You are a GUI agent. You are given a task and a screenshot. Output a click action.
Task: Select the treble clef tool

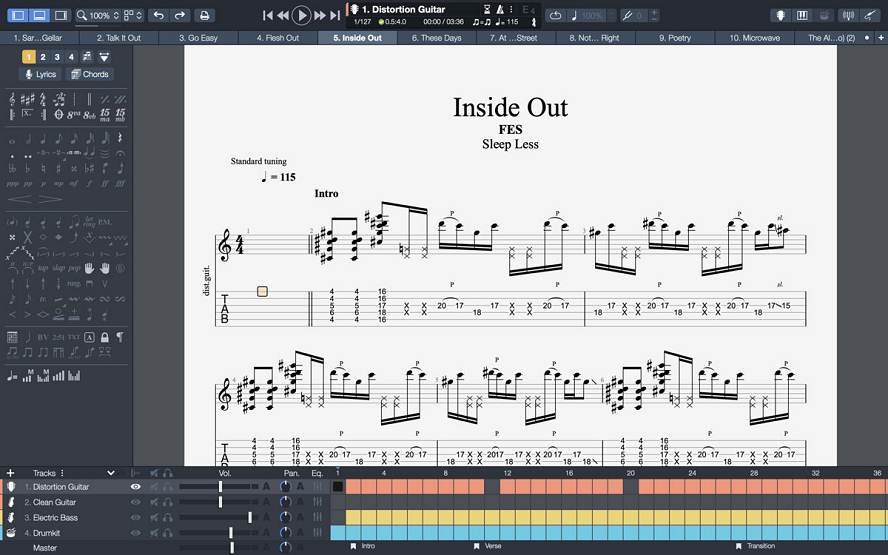click(12, 100)
